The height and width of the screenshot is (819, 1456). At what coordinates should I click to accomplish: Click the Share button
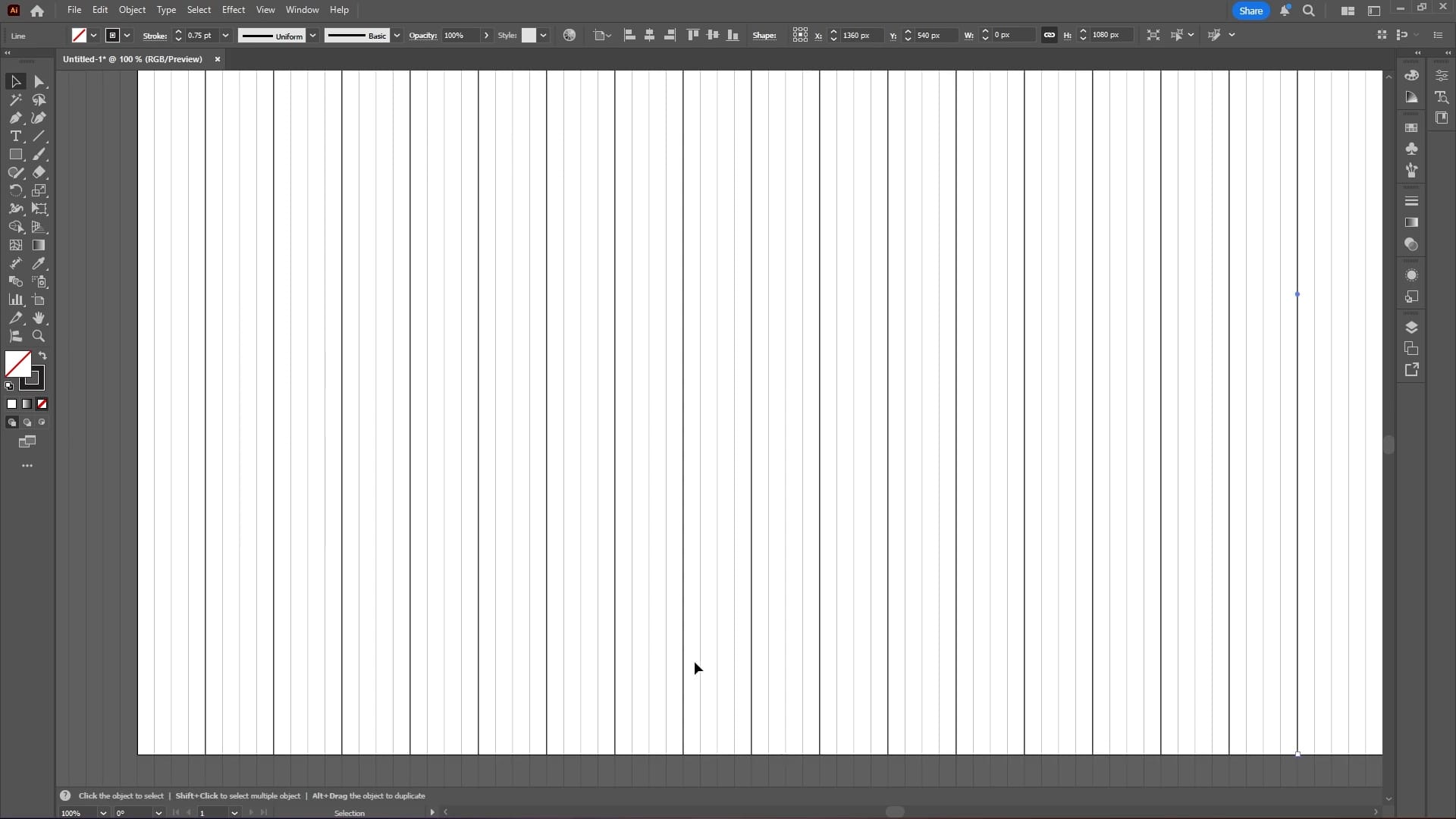[1251, 11]
